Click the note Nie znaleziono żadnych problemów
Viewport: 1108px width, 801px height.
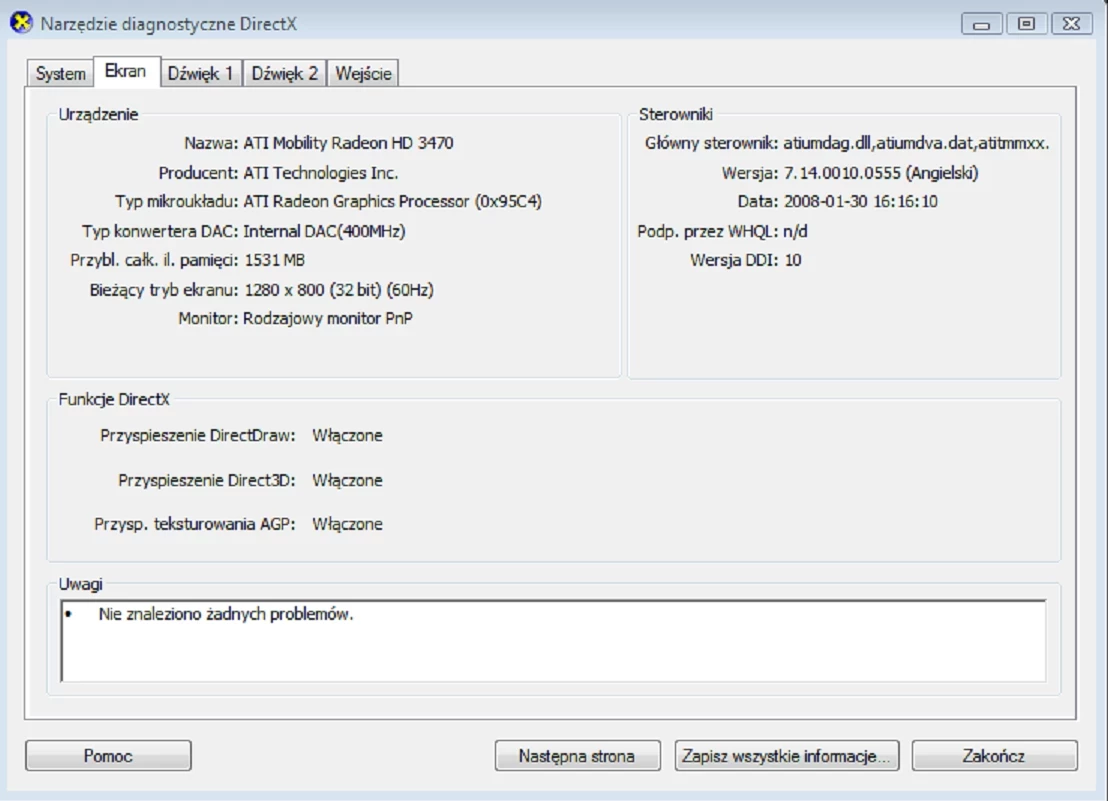(226, 614)
